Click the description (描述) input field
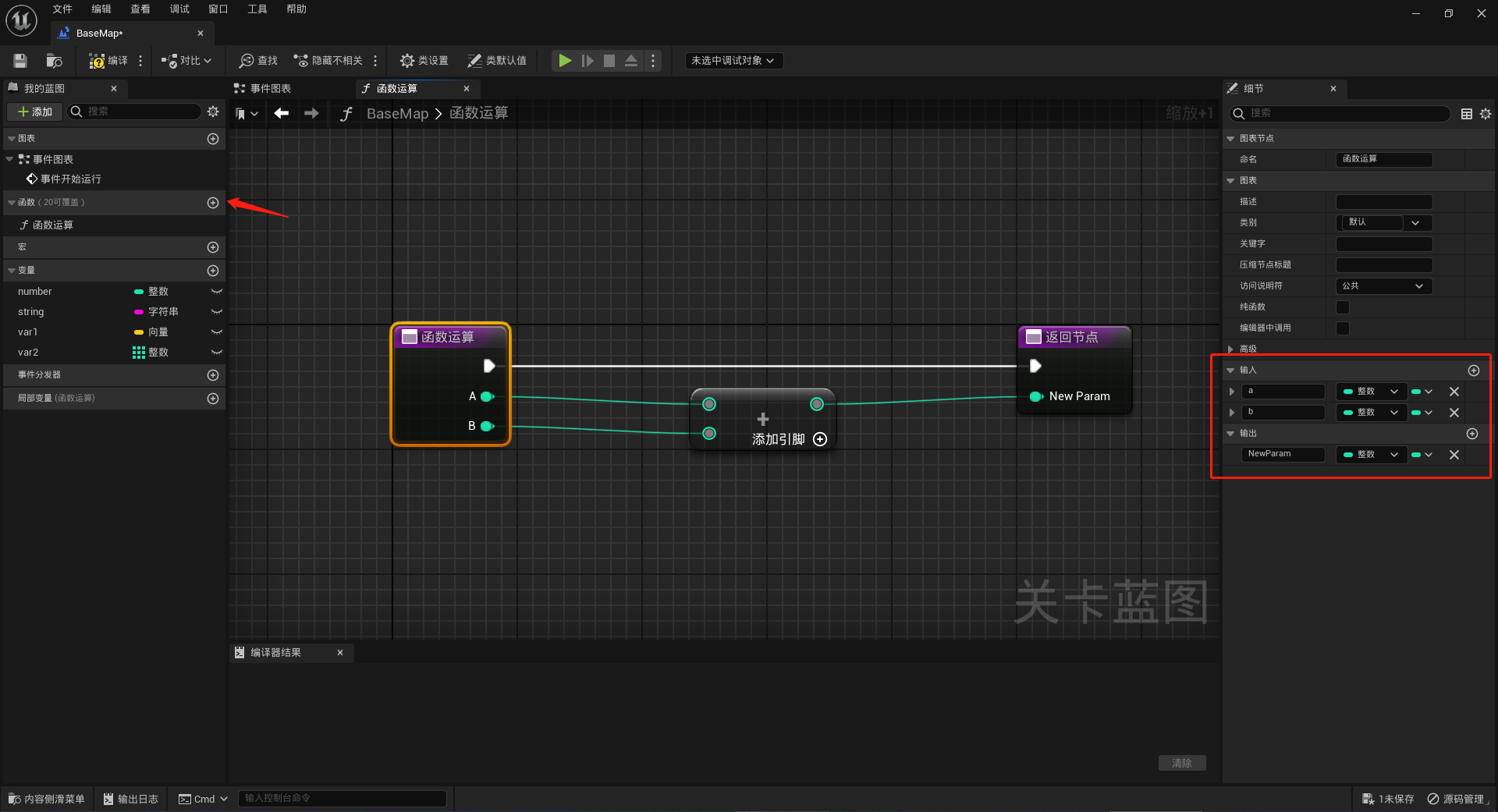Viewport: 1498px width, 812px height. pos(1383,202)
